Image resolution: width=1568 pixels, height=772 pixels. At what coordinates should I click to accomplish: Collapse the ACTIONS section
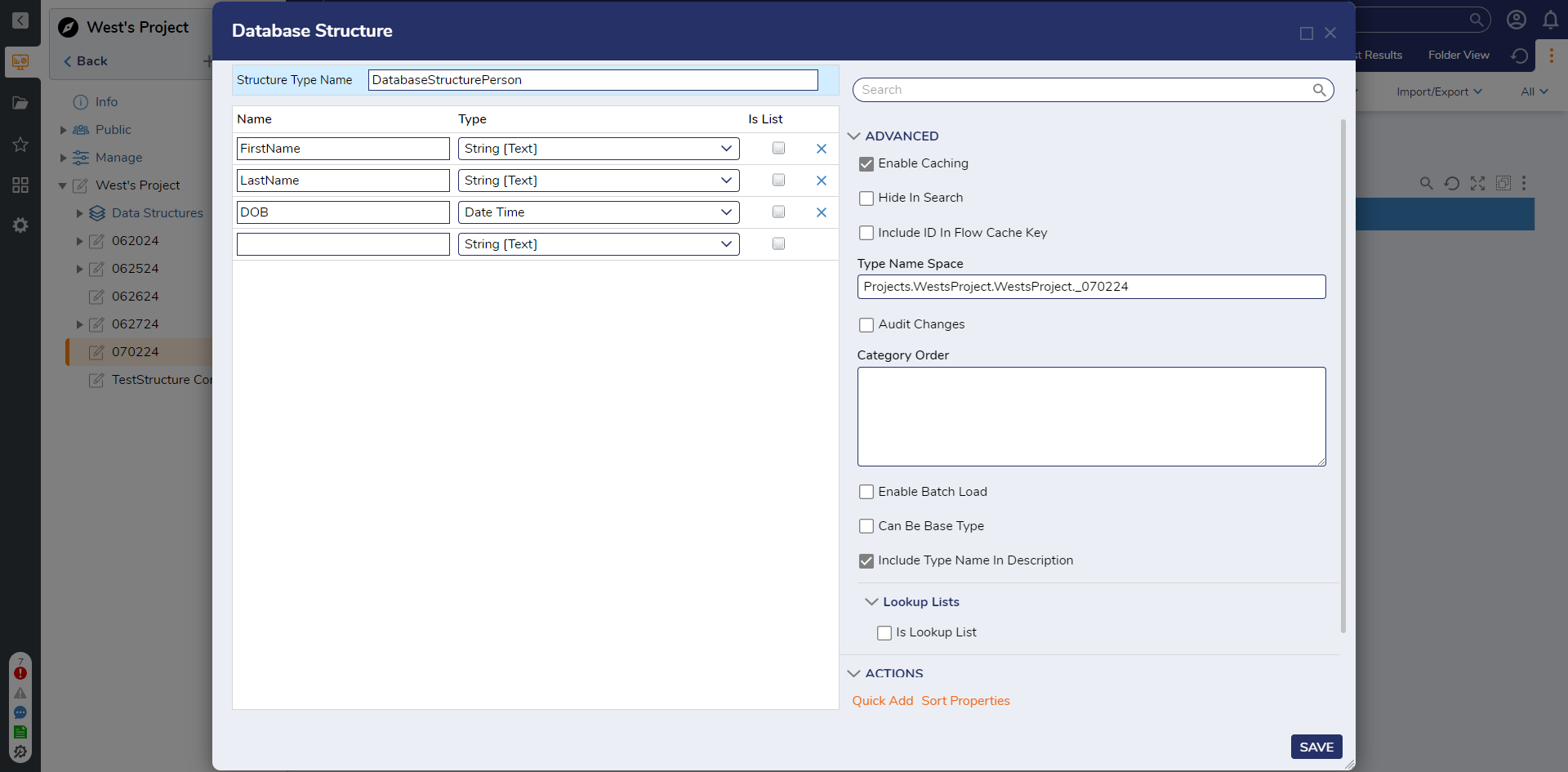pyautogui.click(x=854, y=674)
